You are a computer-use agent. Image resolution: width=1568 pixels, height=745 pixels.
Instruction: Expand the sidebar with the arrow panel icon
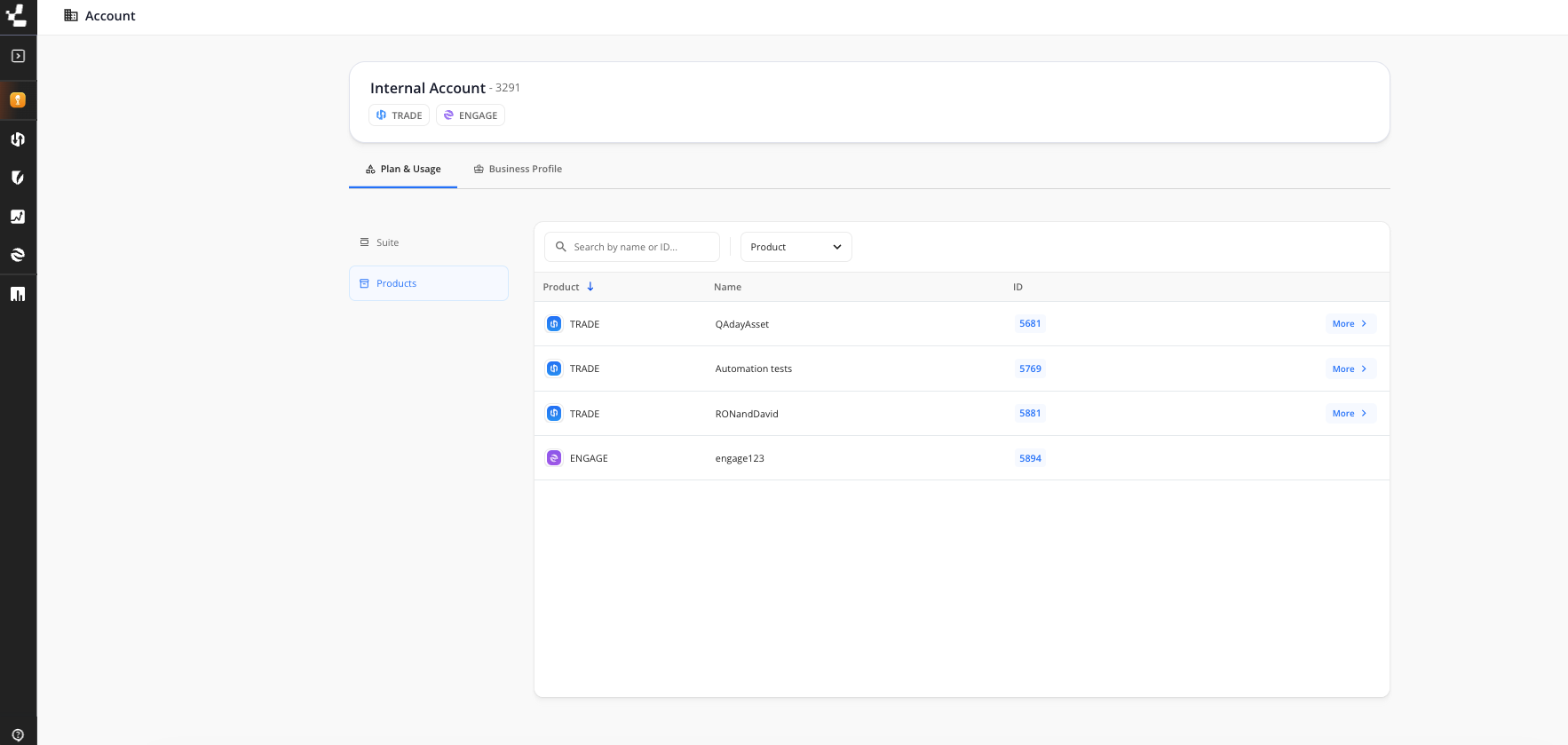[18, 56]
